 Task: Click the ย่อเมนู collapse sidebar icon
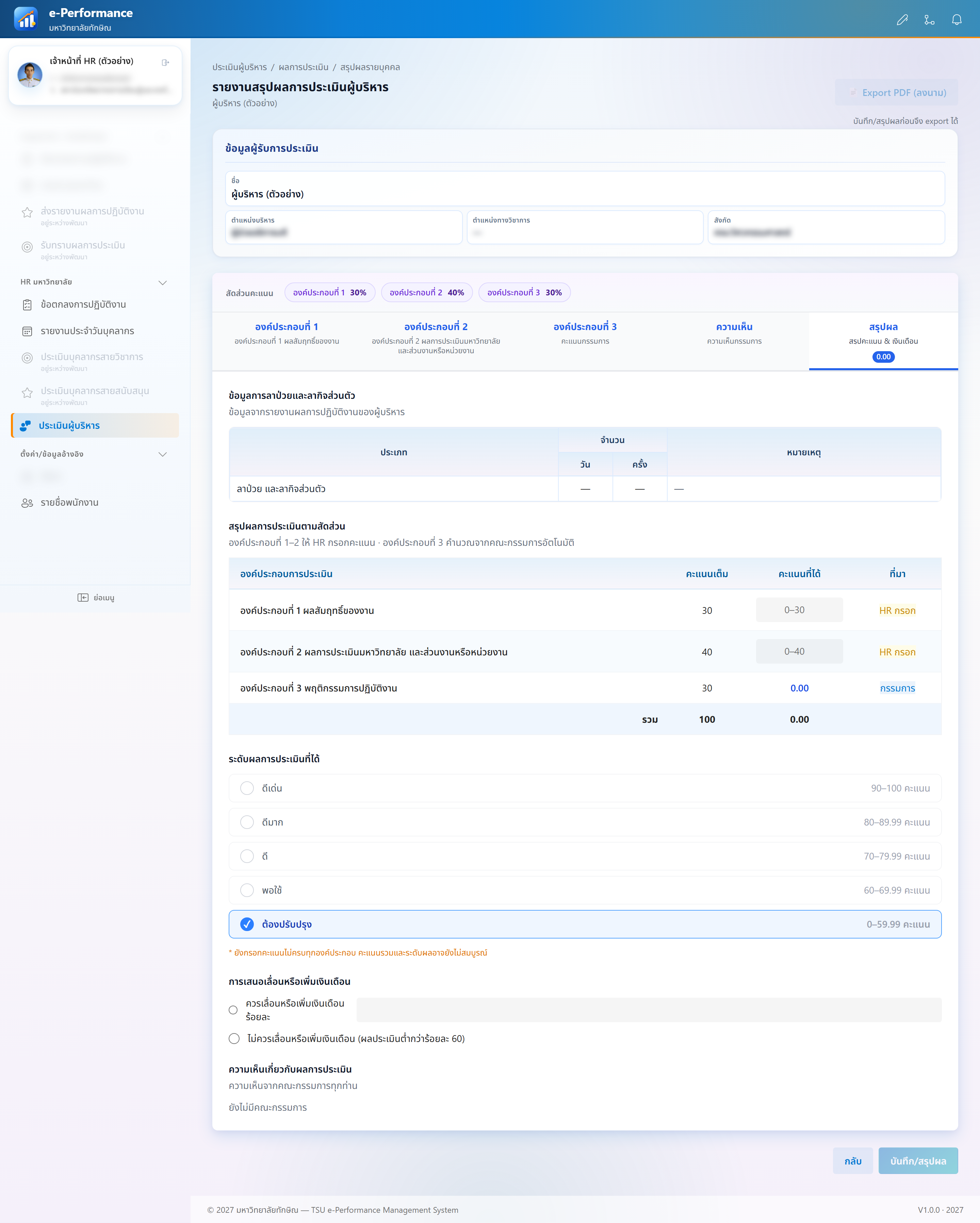pyautogui.click(x=83, y=597)
